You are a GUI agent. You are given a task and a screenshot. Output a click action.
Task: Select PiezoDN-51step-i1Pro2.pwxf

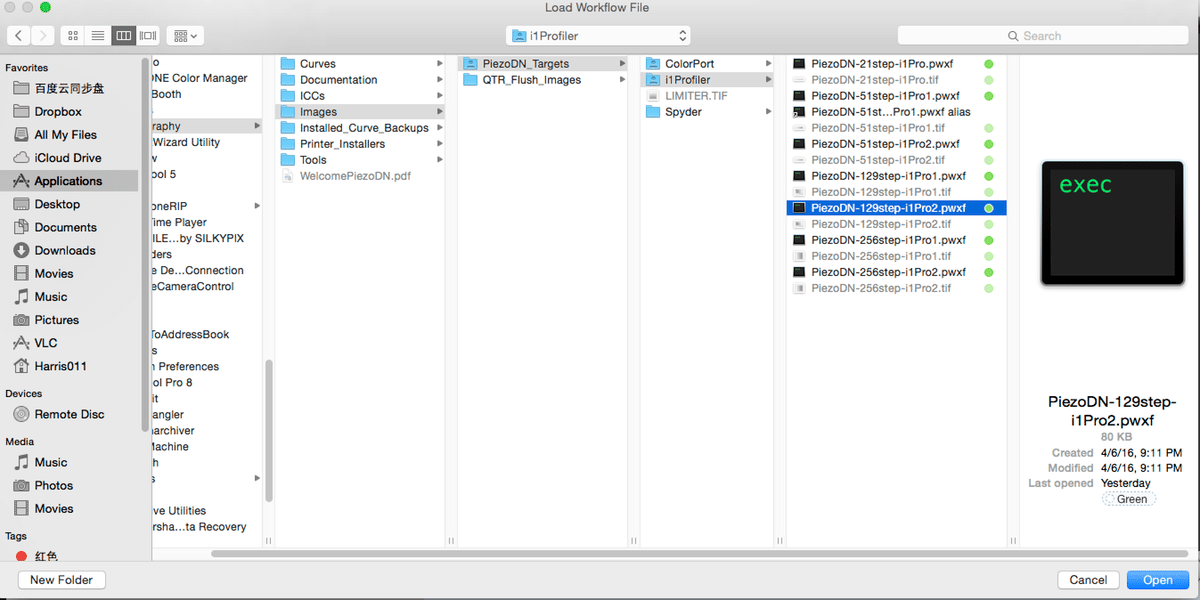885,144
